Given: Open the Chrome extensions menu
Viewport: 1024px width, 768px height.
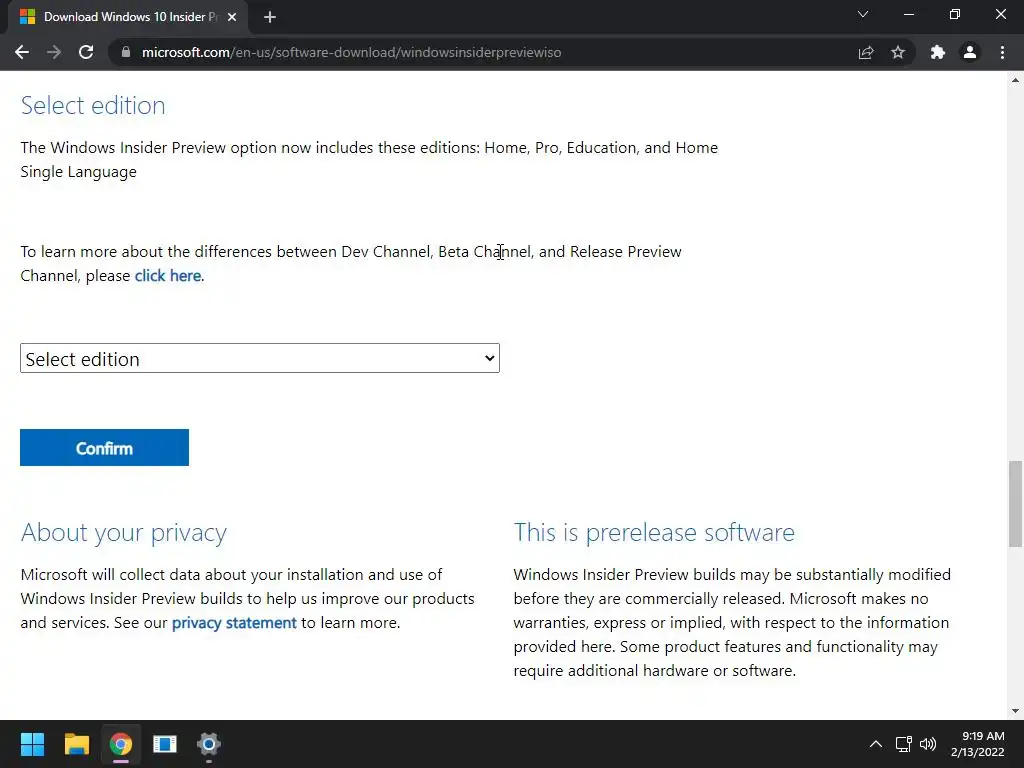Looking at the screenshot, I should (x=938, y=52).
